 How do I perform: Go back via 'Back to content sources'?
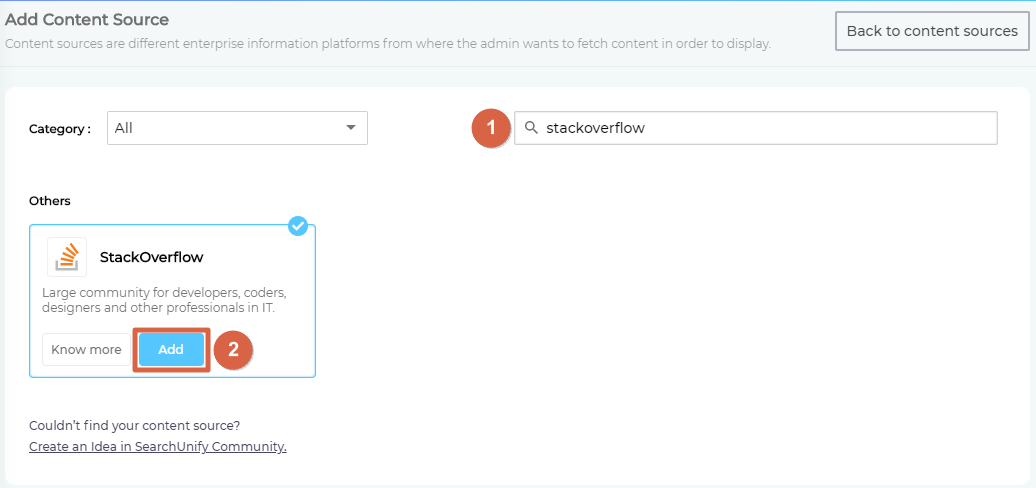(x=931, y=31)
